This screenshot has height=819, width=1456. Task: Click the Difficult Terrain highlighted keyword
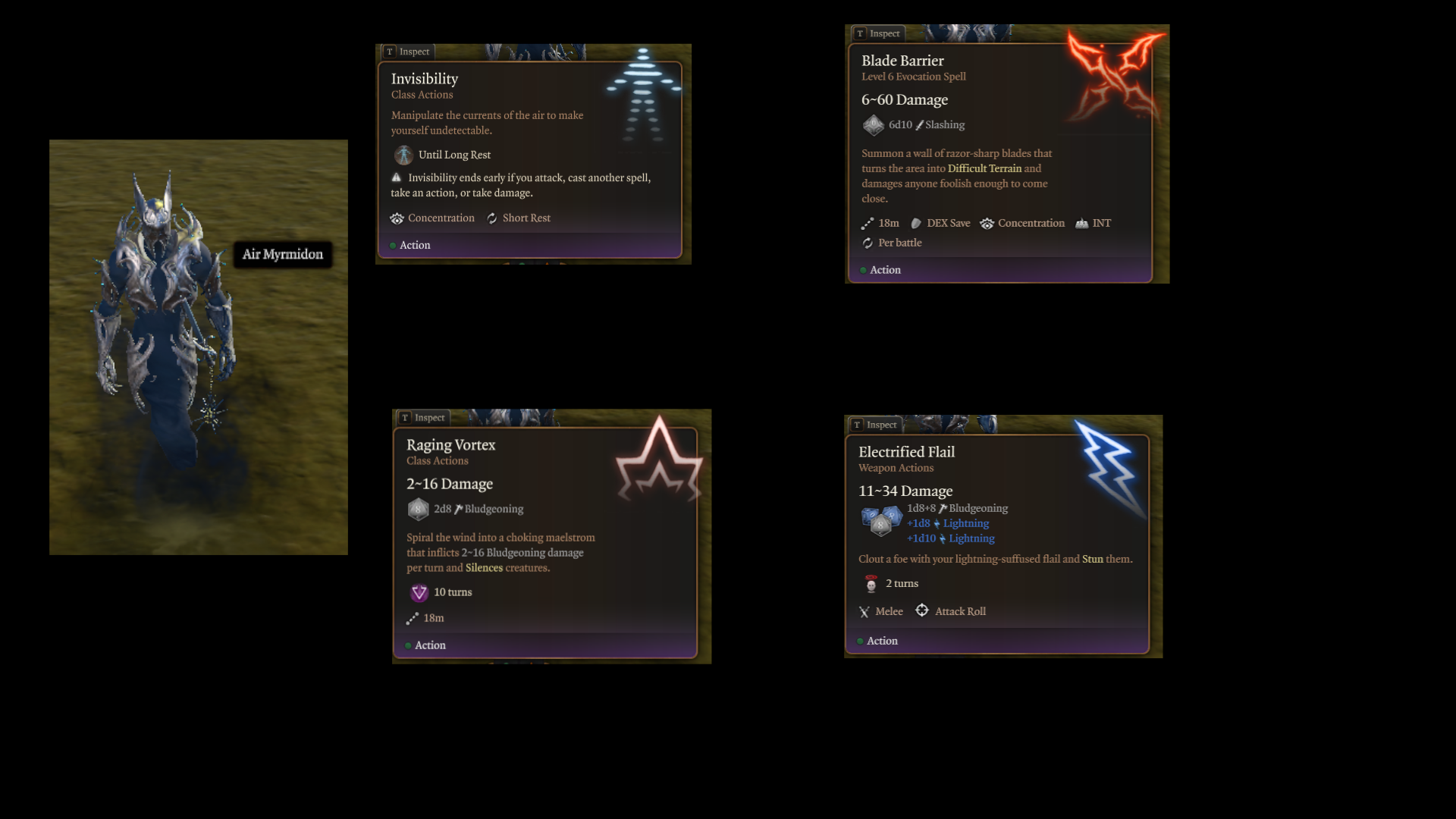[984, 168]
